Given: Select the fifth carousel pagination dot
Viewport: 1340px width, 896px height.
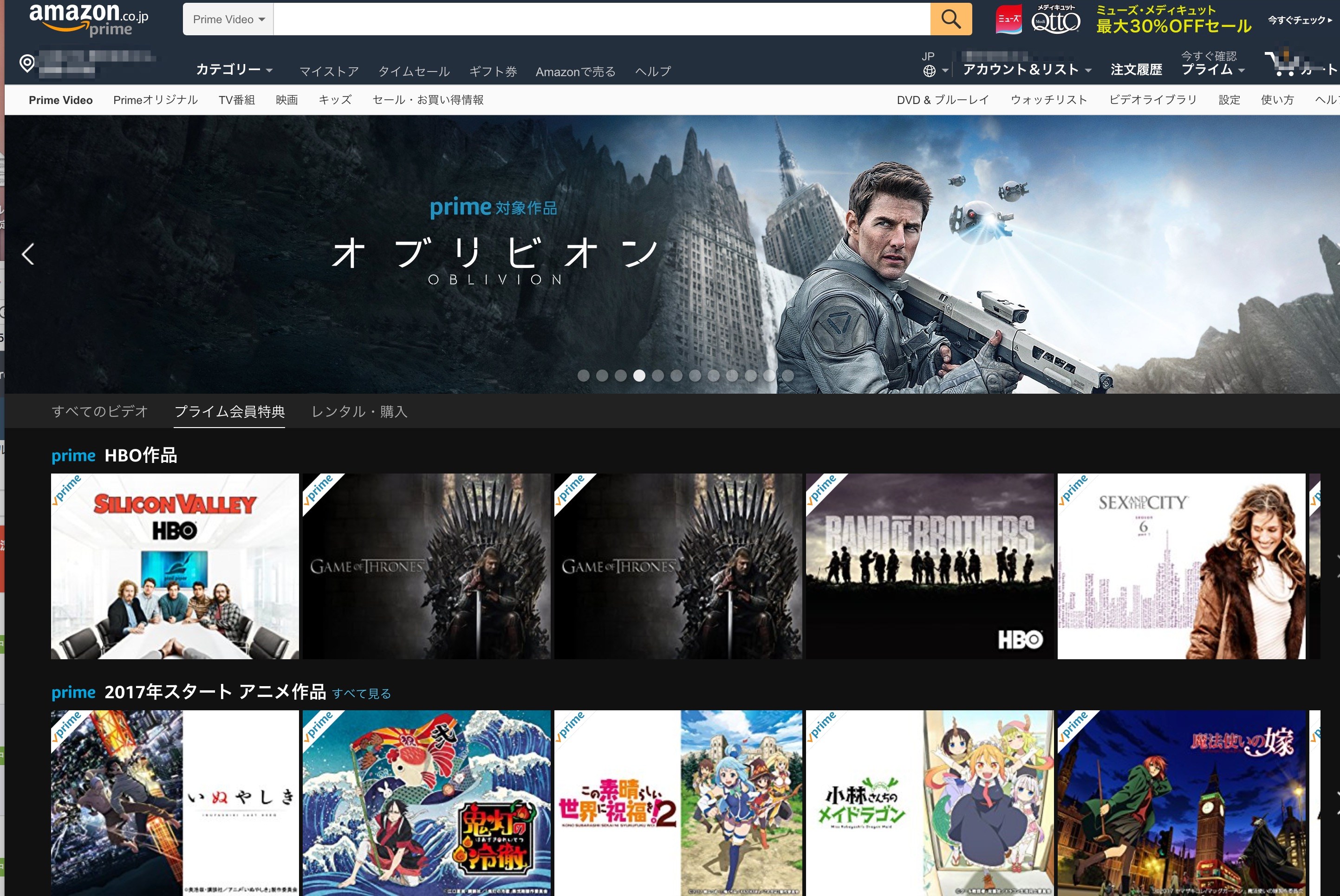Looking at the screenshot, I should pos(658,376).
